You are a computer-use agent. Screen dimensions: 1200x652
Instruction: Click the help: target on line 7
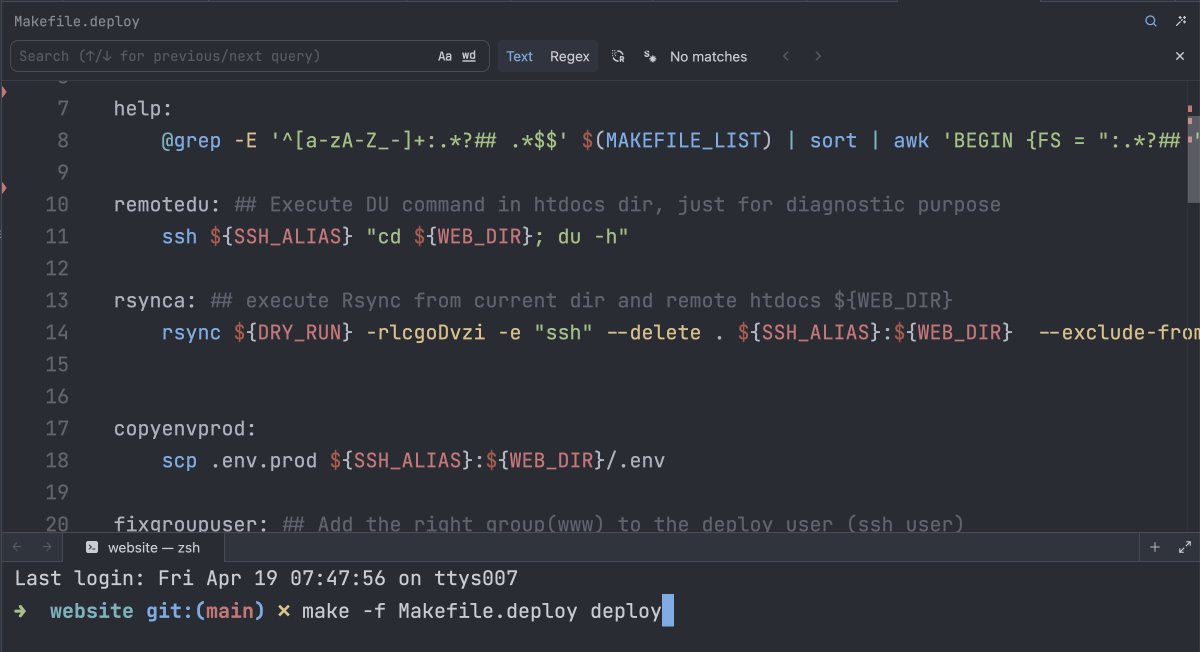(x=143, y=108)
